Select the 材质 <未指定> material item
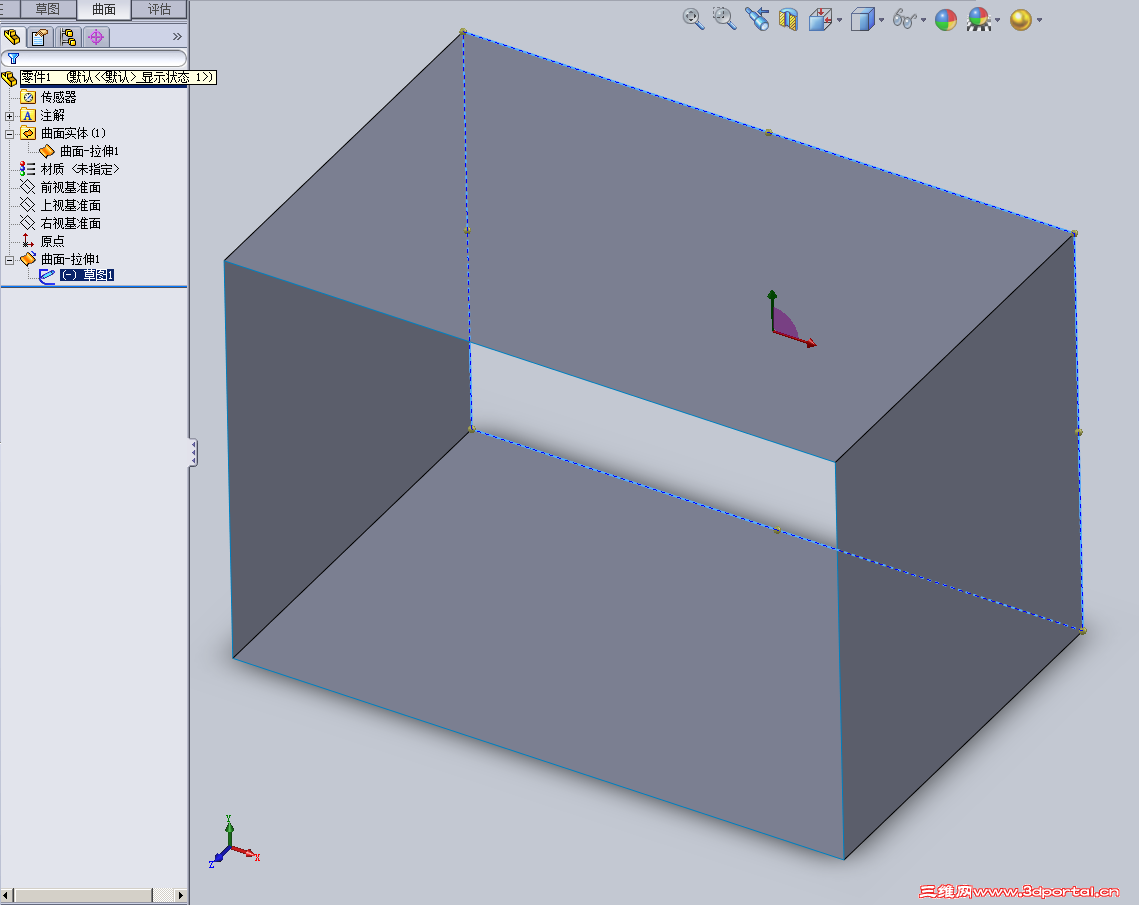 (x=70, y=169)
